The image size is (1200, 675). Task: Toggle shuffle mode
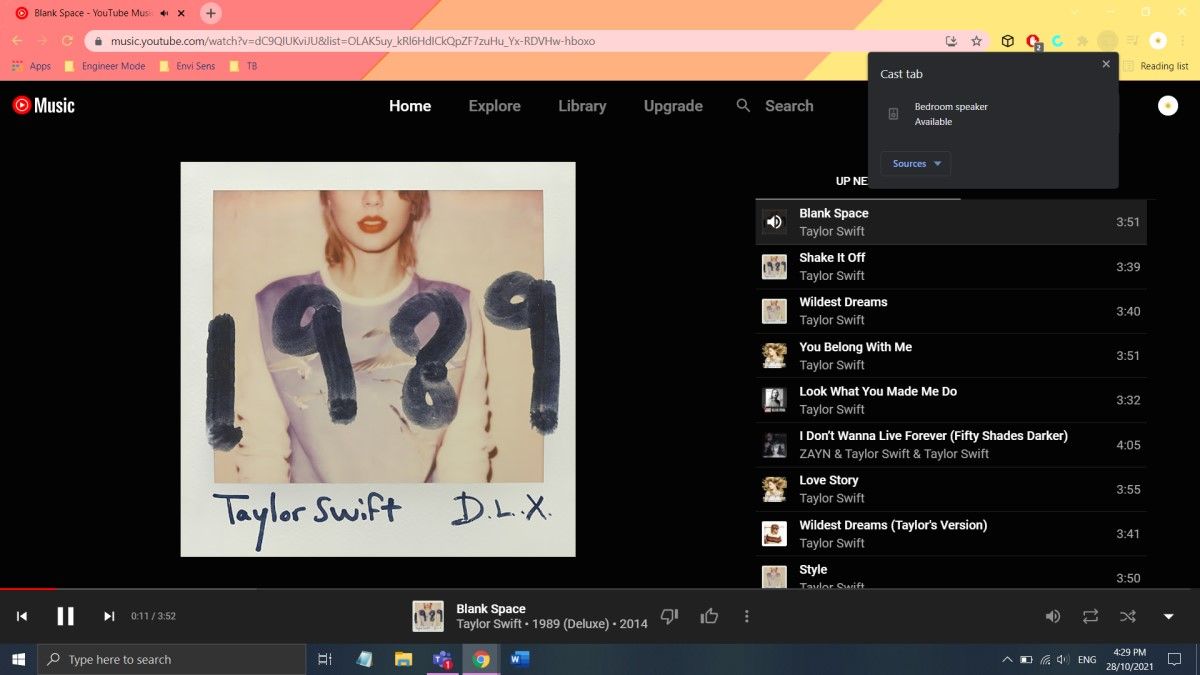point(1128,616)
